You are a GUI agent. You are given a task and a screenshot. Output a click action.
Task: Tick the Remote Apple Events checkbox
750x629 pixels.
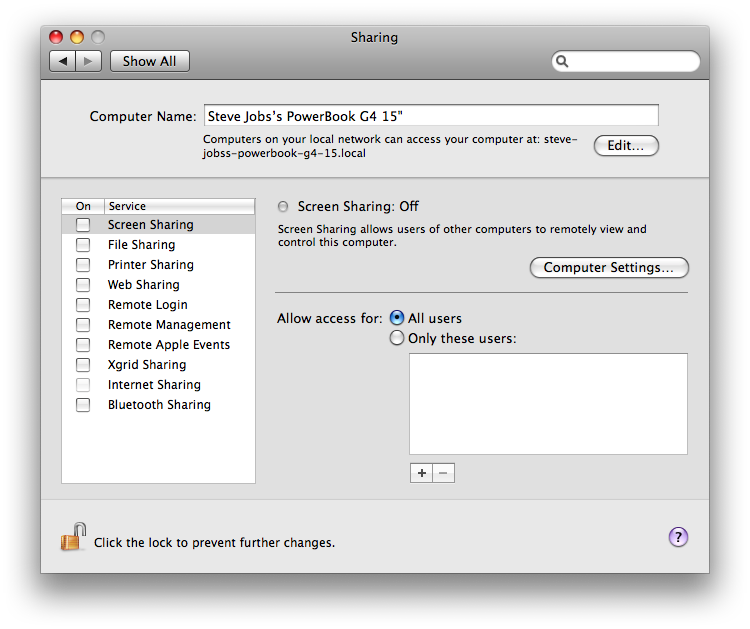click(83, 345)
